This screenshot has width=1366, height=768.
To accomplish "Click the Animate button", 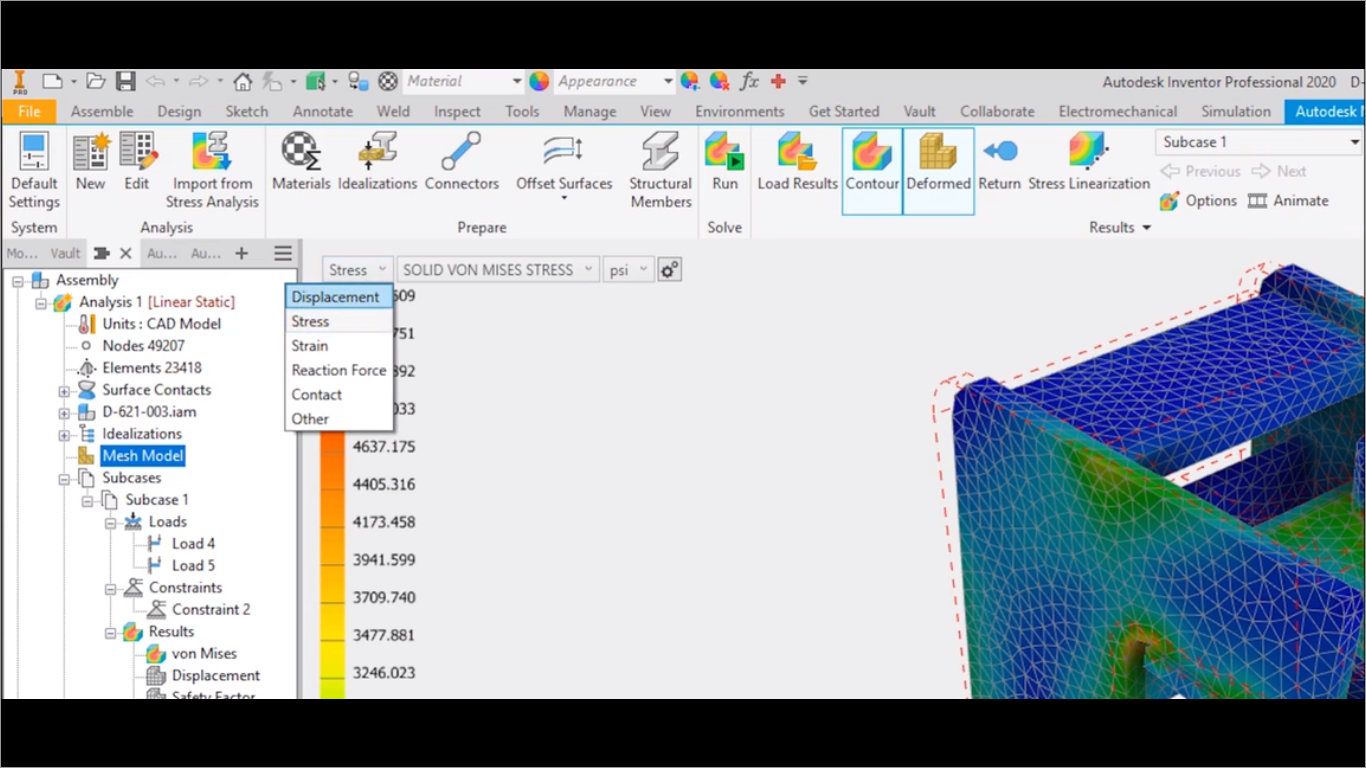I will click(1288, 201).
